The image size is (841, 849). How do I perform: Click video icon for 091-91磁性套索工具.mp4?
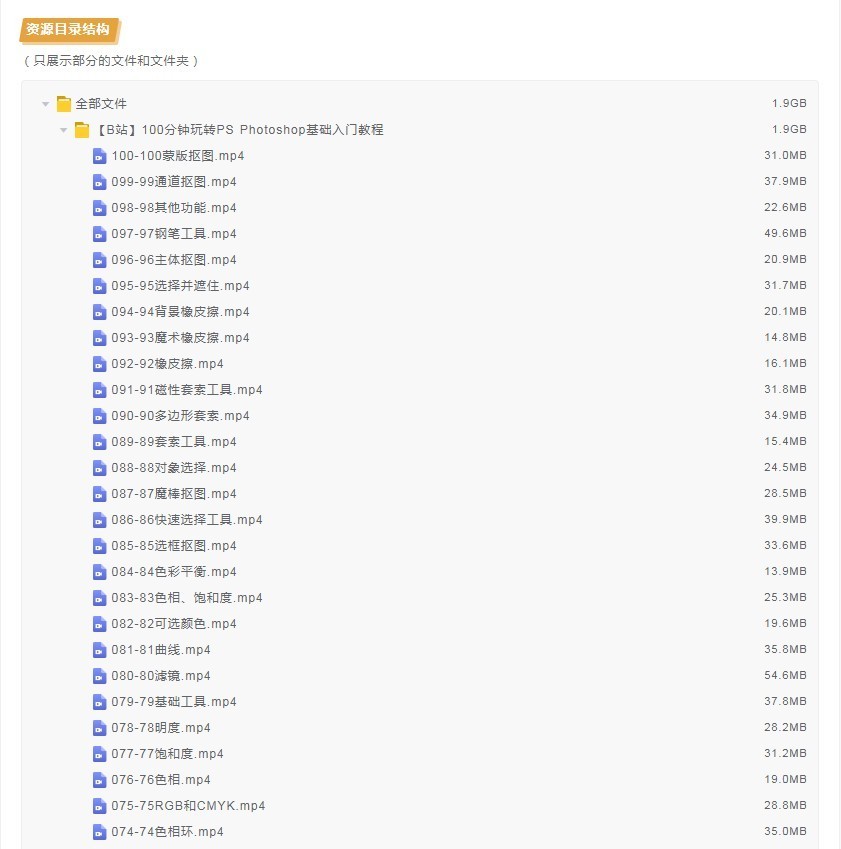click(100, 390)
